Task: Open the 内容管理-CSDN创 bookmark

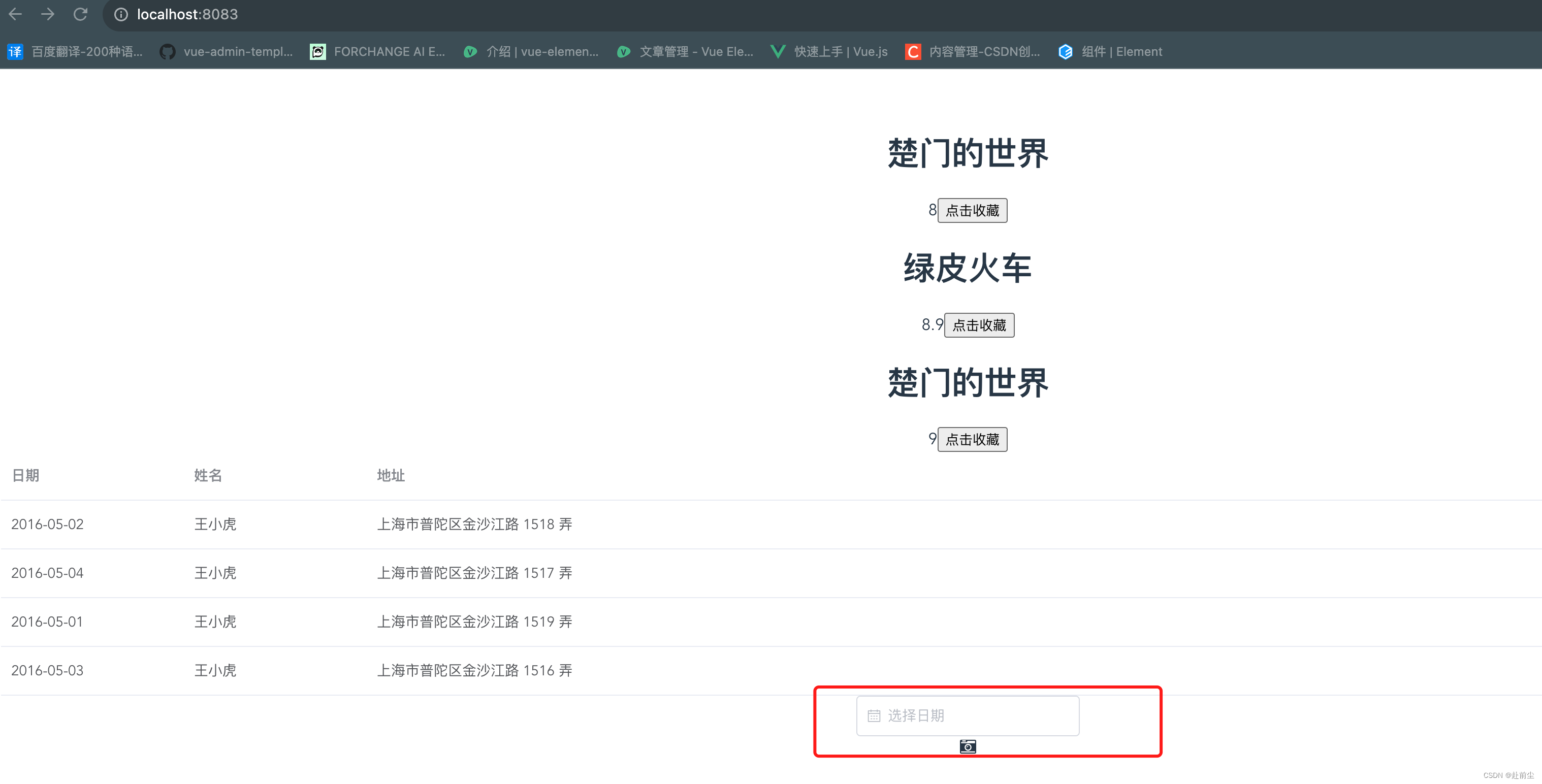Action: [x=973, y=51]
